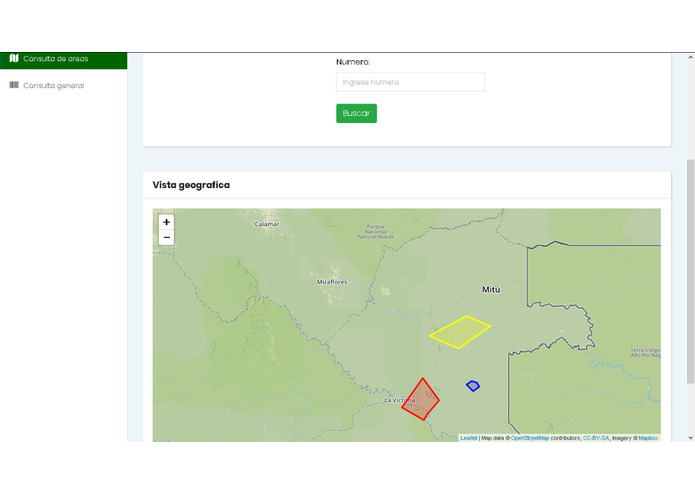Open Consulta de areas in sidebar
Viewport: 695px width, 494px height.
click(x=63, y=59)
